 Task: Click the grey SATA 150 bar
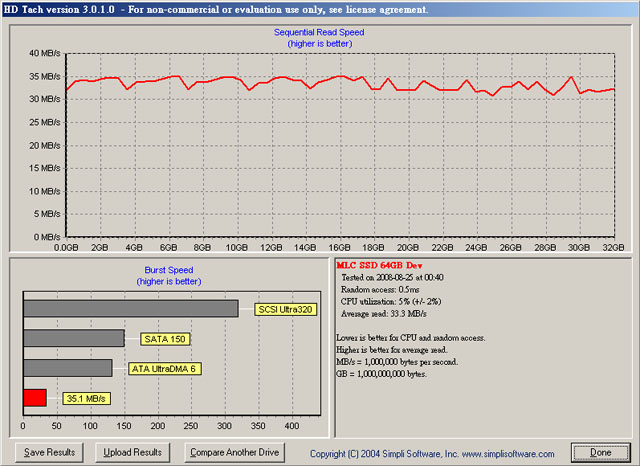pos(73,338)
